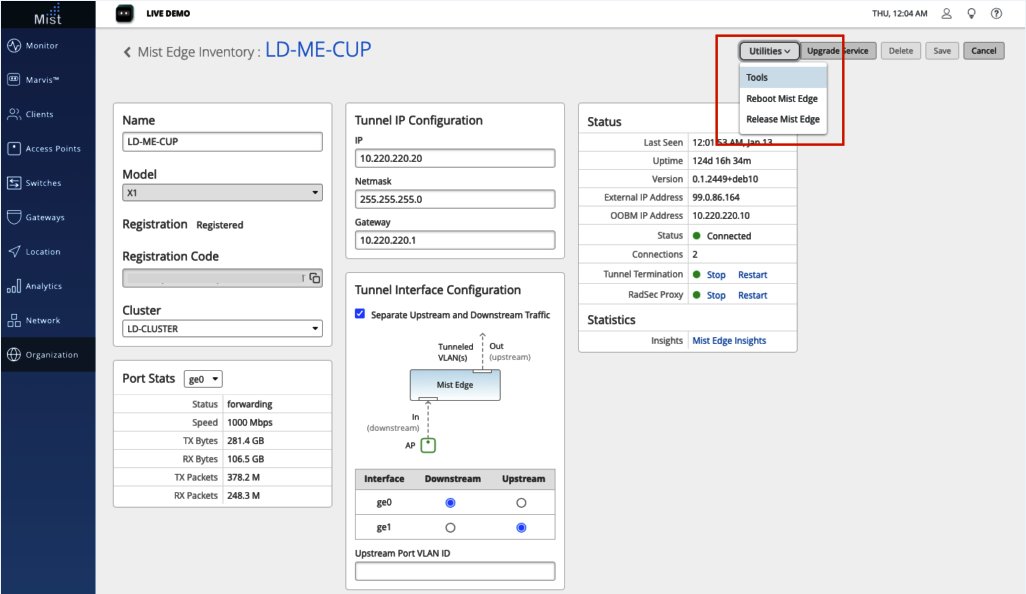Open the user account icon
This screenshot has height=594, width=1026.
tap(946, 14)
